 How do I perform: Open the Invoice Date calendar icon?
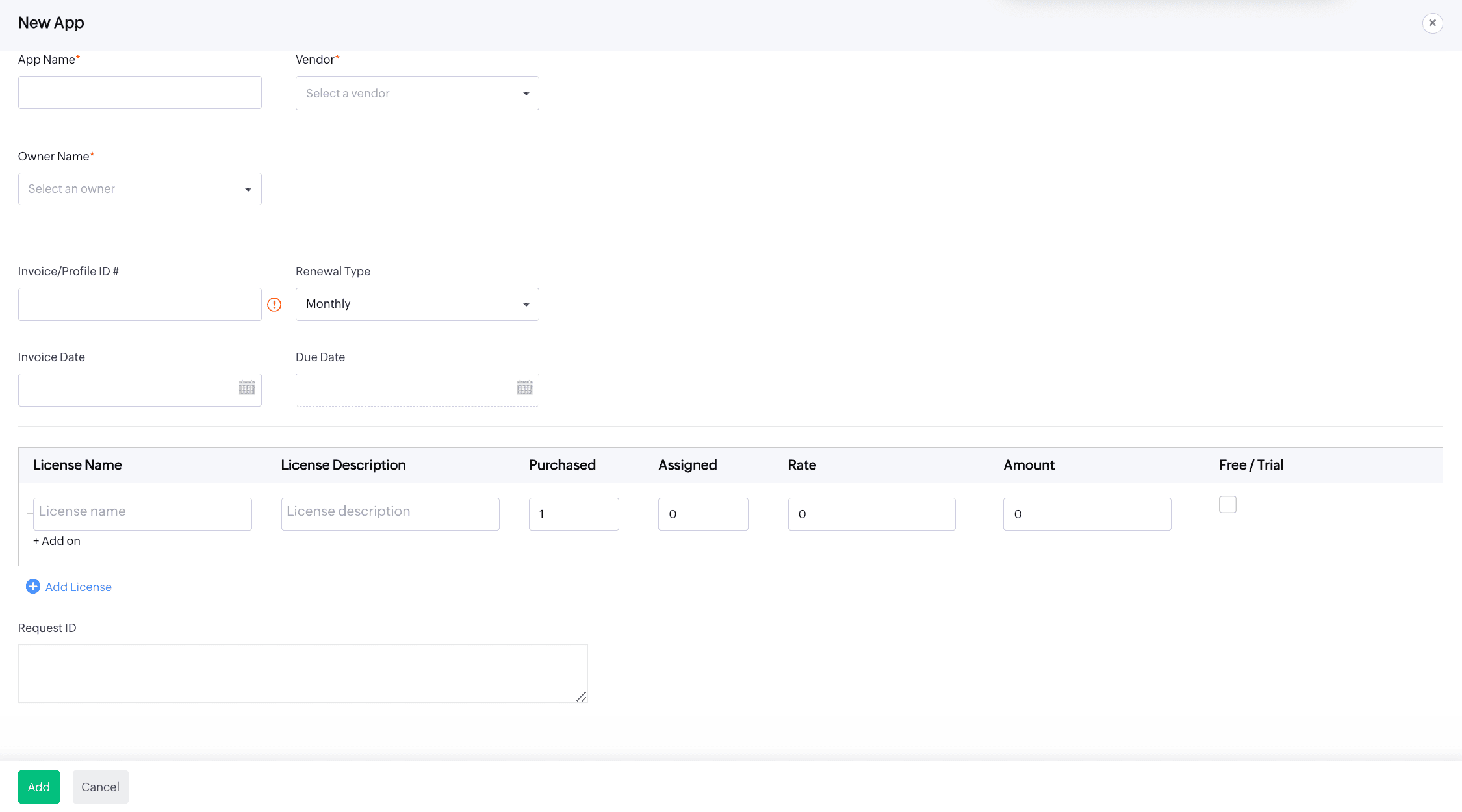click(x=246, y=388)
